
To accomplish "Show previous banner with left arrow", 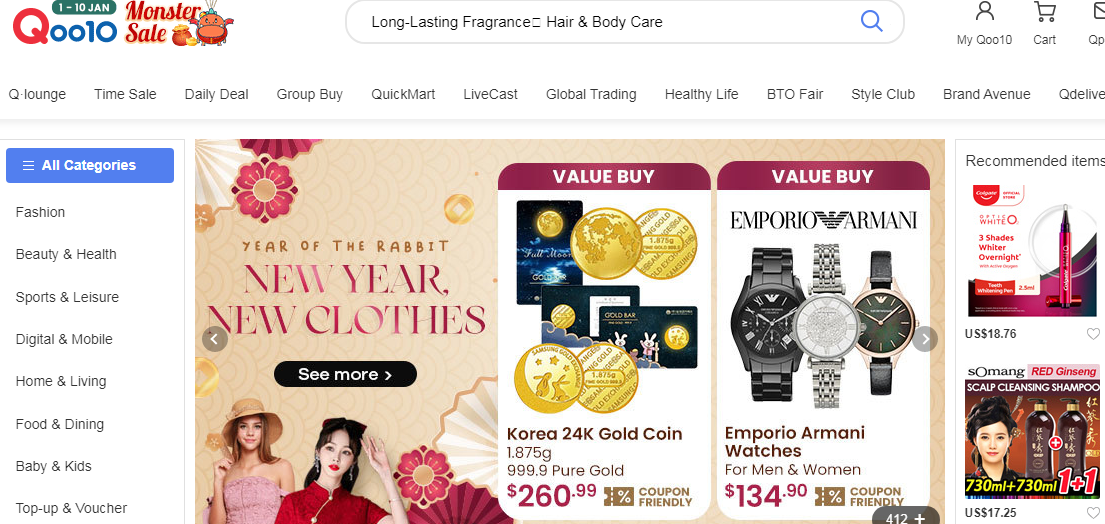I will click(215, 339).
